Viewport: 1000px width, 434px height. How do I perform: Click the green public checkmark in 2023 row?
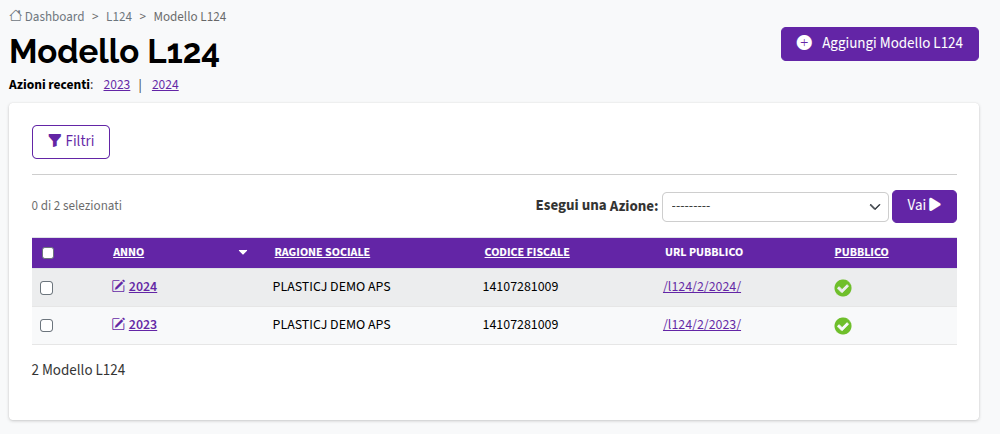click(842, 326)
